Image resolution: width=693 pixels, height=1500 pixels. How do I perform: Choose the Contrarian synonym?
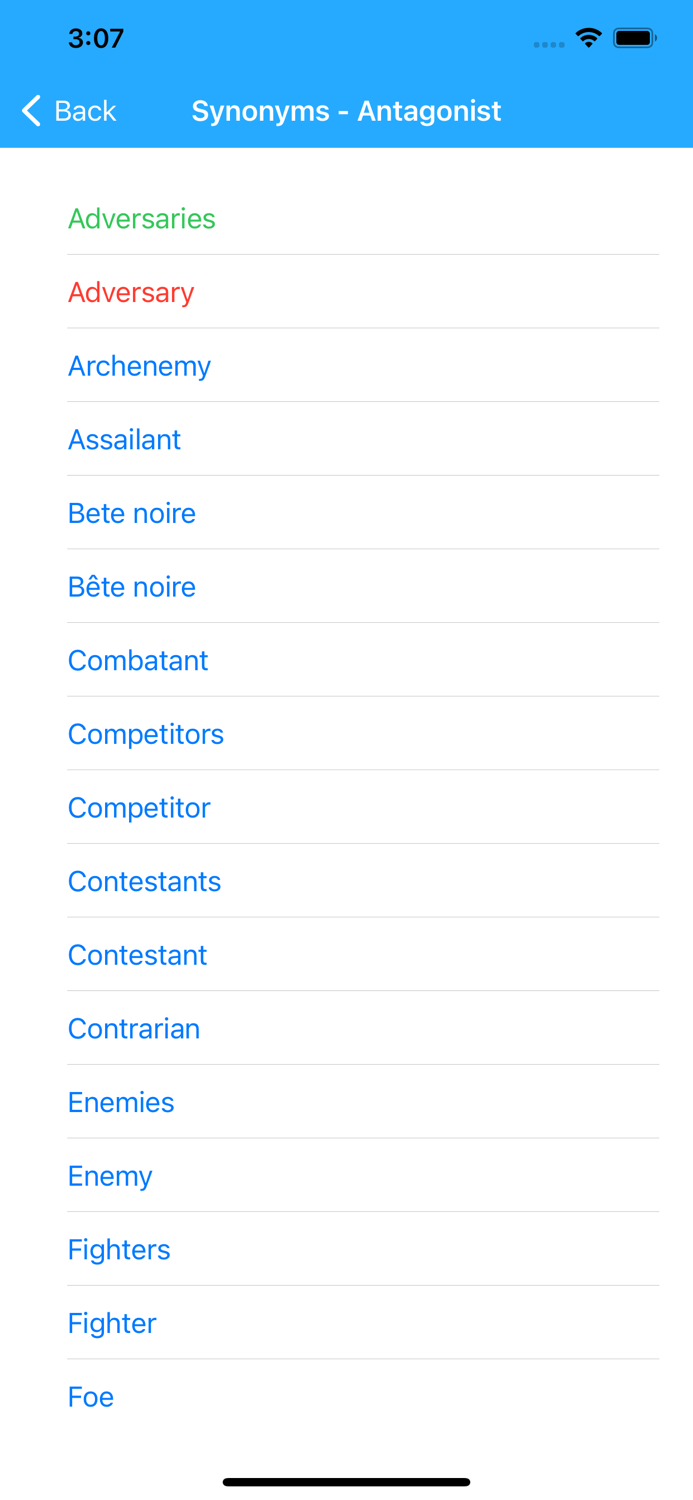(134, 1029)
